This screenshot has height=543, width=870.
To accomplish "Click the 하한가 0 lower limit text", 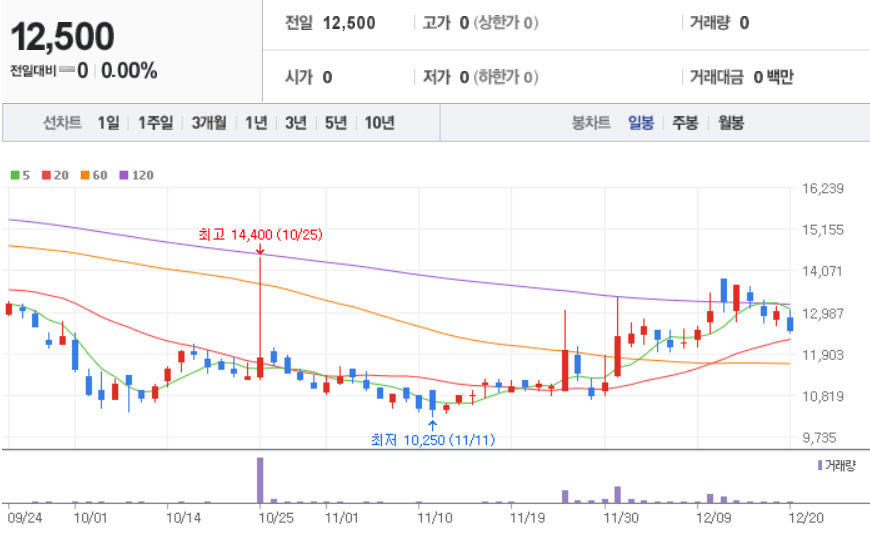I will click(x=506, y=77).
